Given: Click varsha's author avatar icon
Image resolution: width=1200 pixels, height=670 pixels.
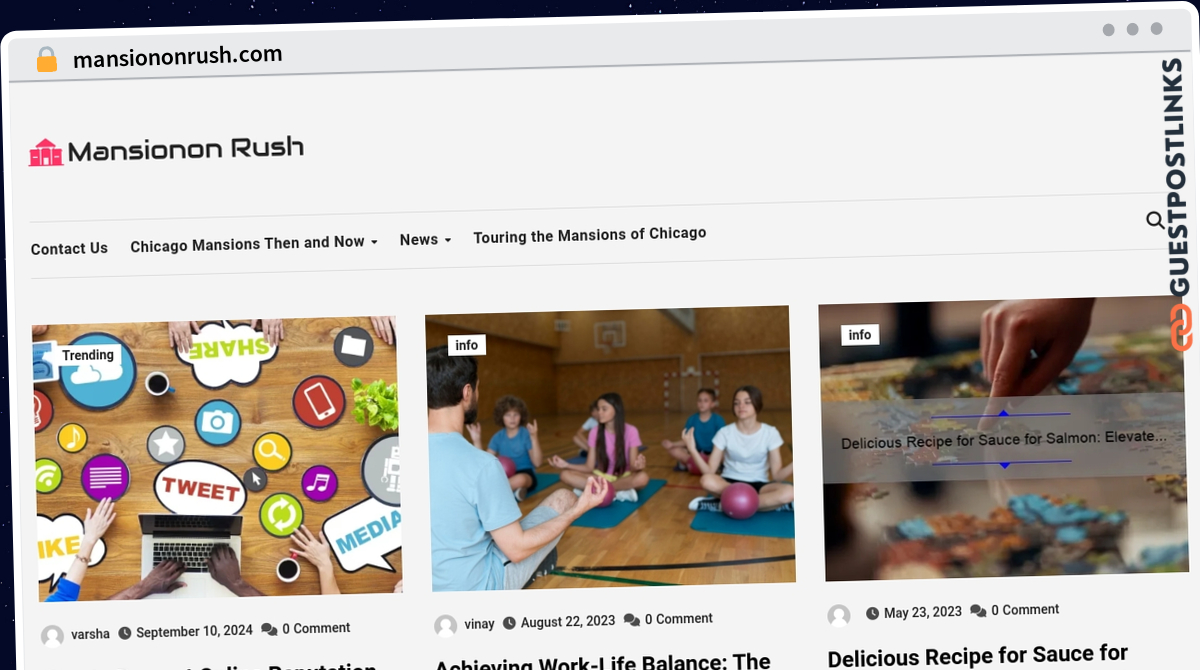Looking at the screenshot, I should pyautogui.click(x=52, y=635).
